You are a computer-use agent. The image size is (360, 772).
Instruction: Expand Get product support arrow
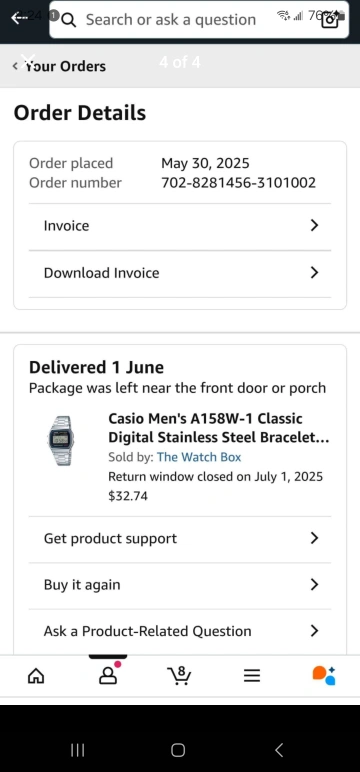(x=314, y=538)
